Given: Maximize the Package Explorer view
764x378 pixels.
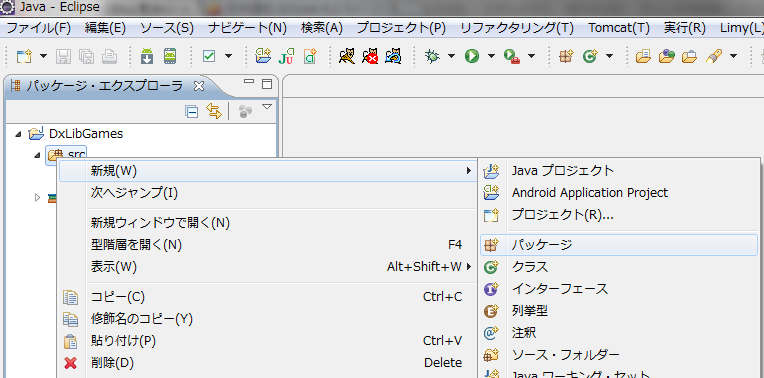Looking at the screenshot, I should 267,84.
